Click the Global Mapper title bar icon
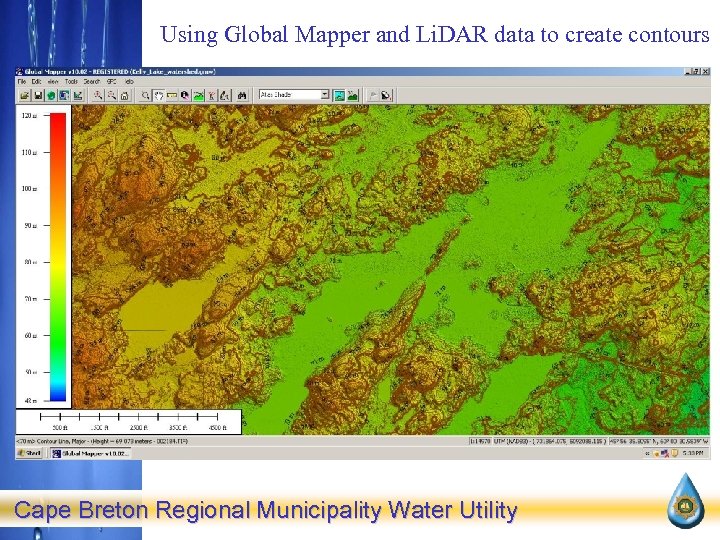Screen dimensions: 720x540 coord(19,72)
